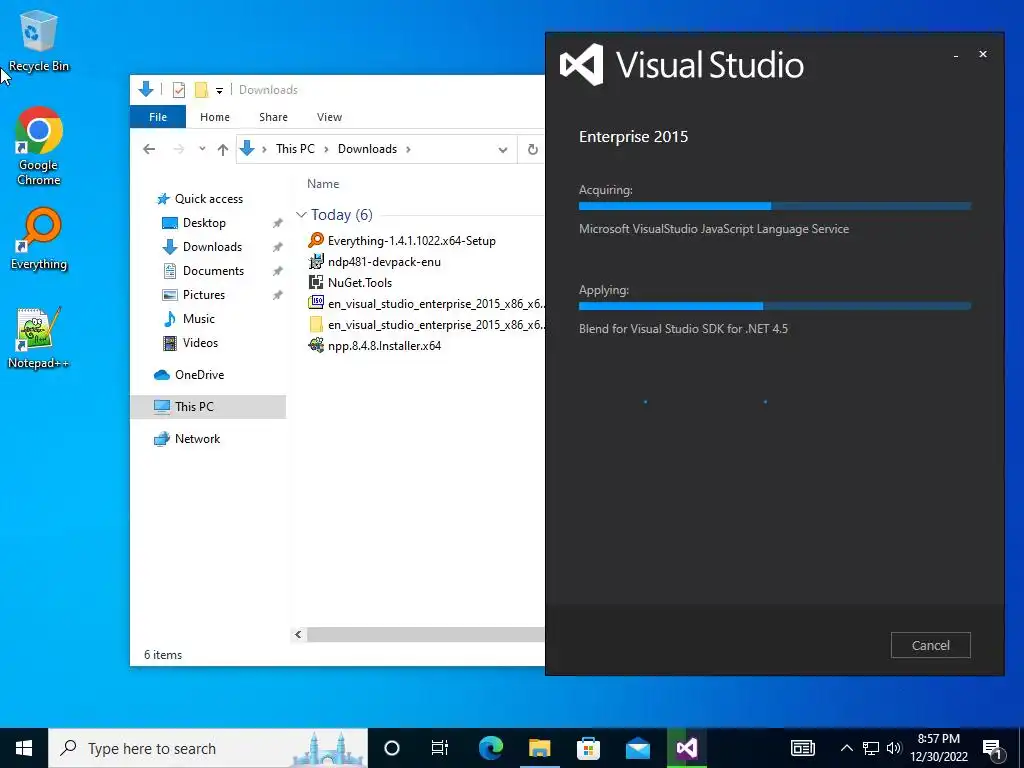Launch the Google Chrome desktop shortcut
Image resolution: width=1024 pixels, height=768 pixels.
[x=39, y=146]
